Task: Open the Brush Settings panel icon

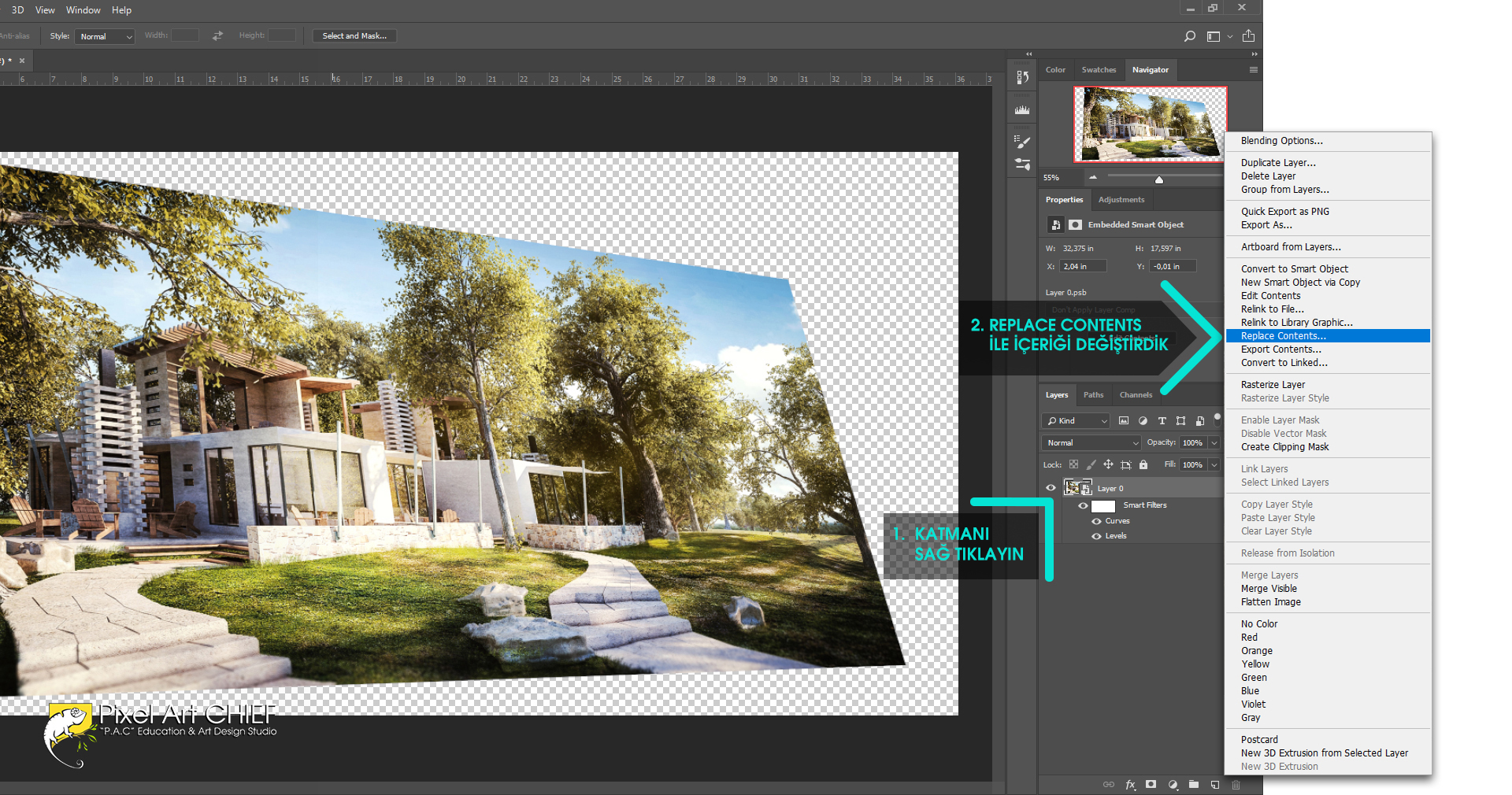Action: [x=1022, y=142]
